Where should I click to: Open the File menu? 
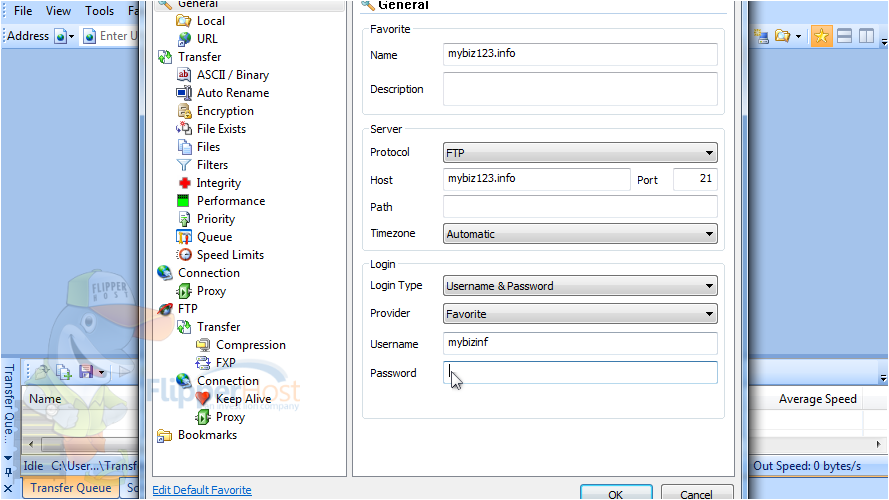pyautogui.click(x=23, y=11)
